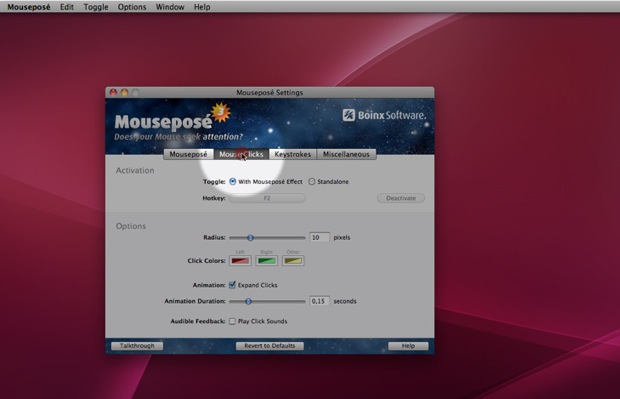
Task: Open the Left click color swatch
Action: (x=240, y=261)
